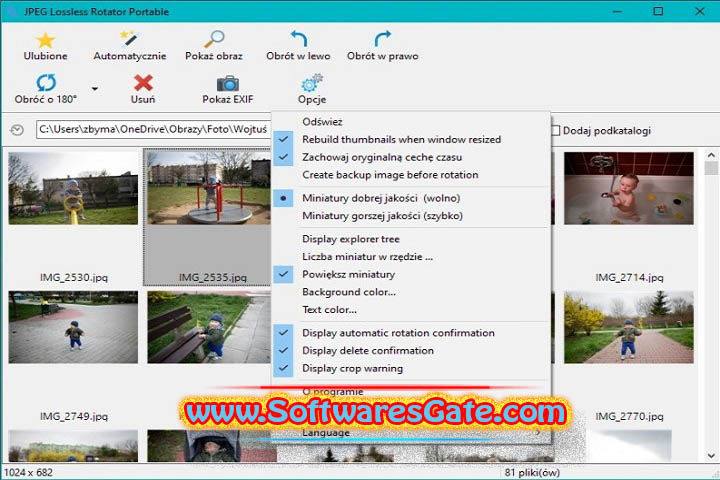Click the 1024 x 682 status bar text
This screenshot has height=480, width=720.
[28, 472]
